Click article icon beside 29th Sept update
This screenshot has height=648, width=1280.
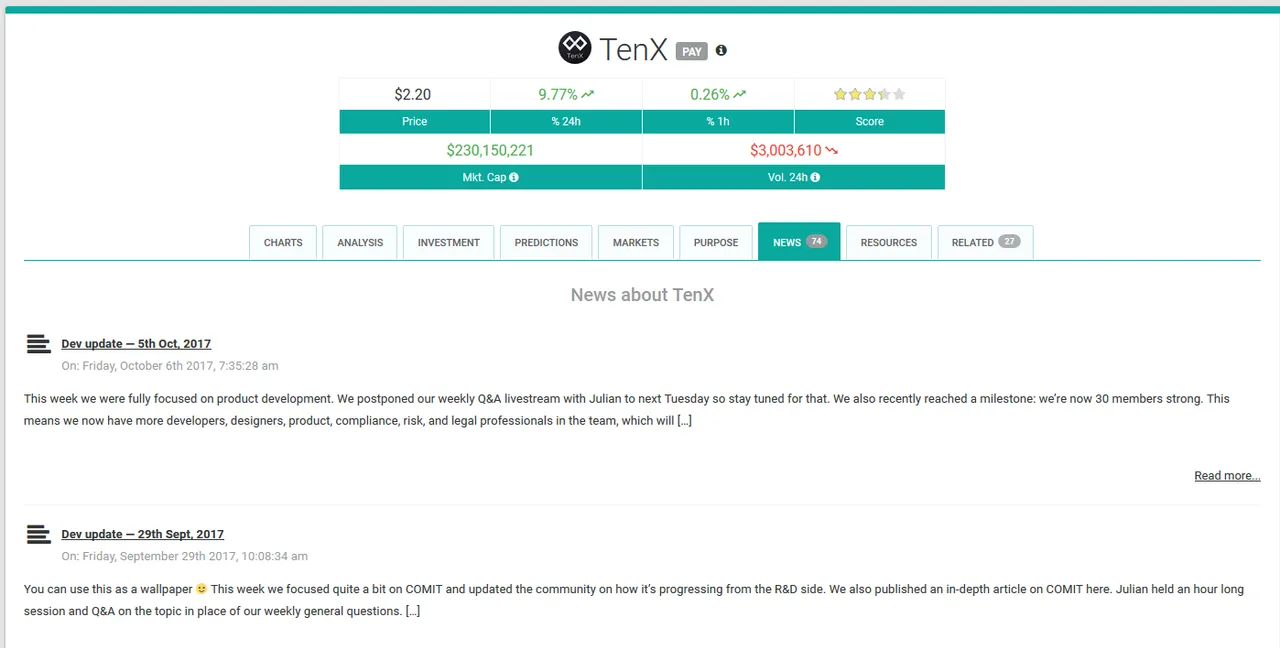click(38, 534)
